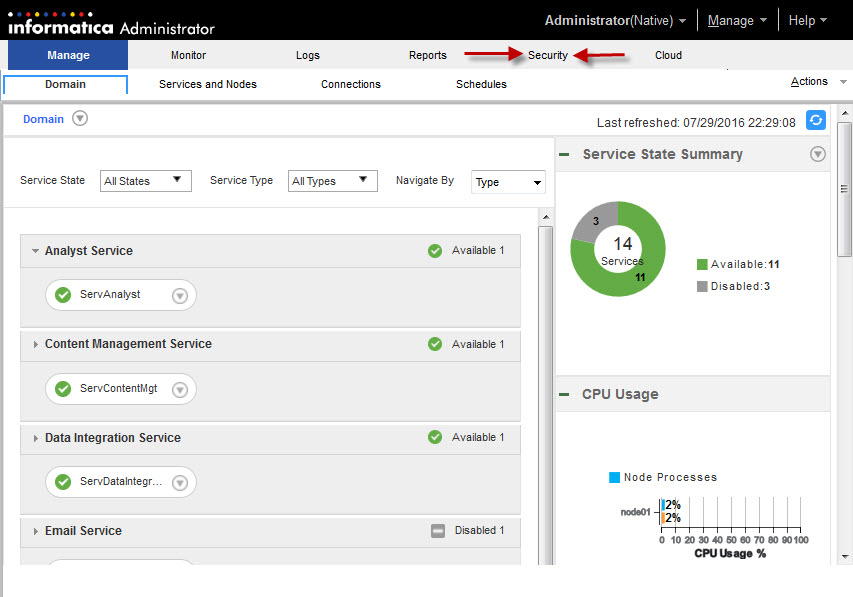Click the Available:11 legend text
The width and height of the screenshot is (853, 597).
coord(745,264)
